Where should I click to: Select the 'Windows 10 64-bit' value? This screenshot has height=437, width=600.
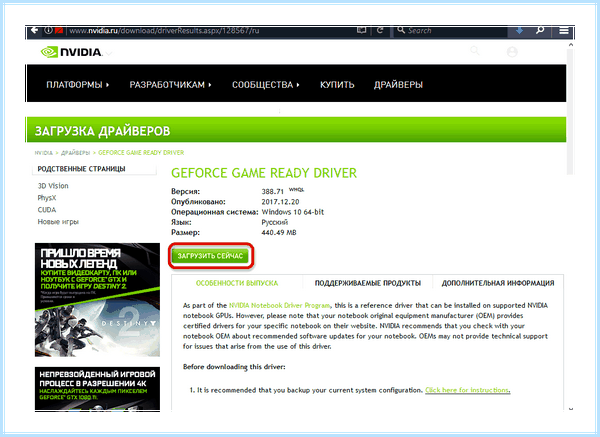click(293, 212)
